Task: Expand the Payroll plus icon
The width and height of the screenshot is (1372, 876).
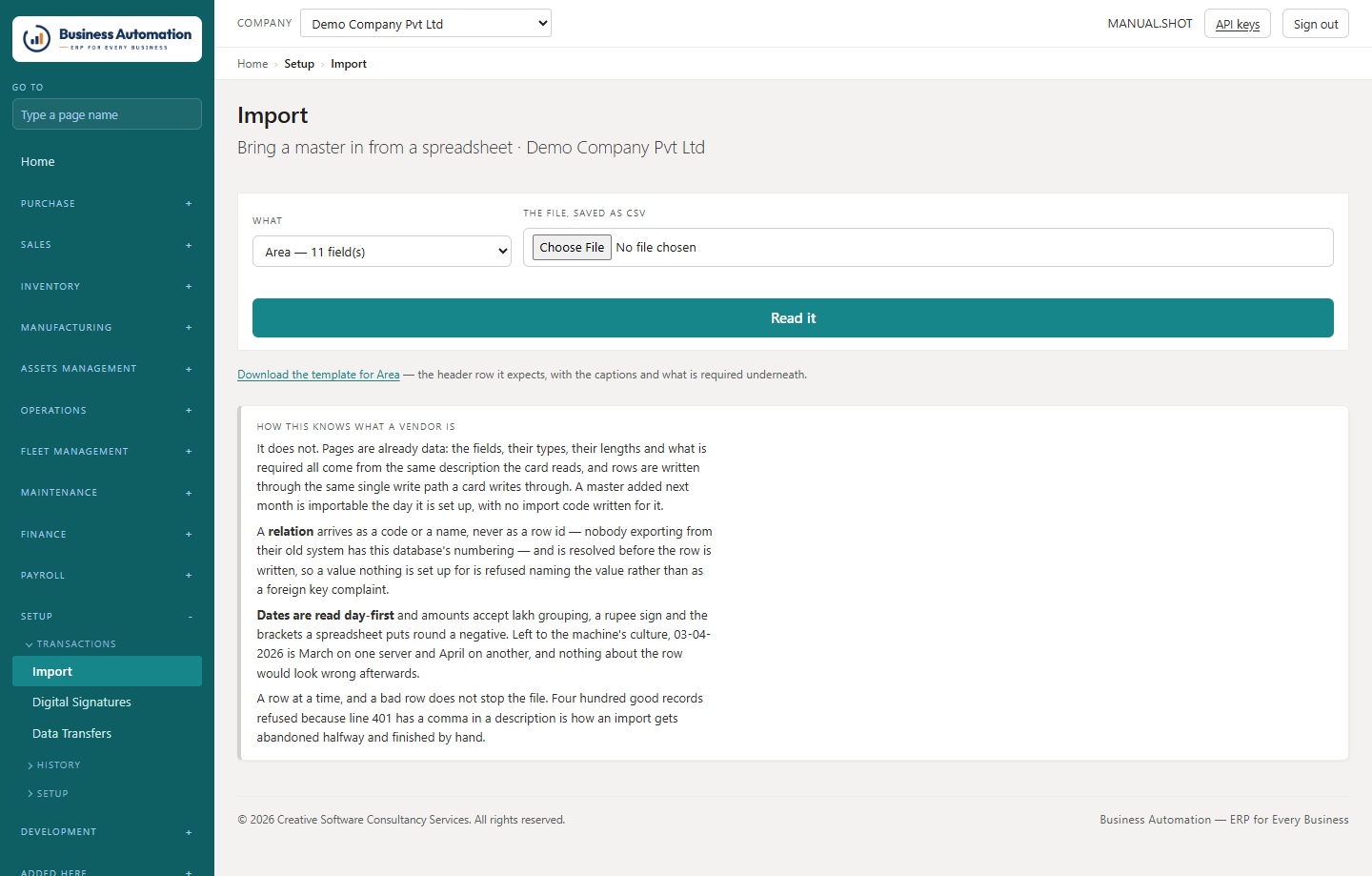Action: [x=189, y=576]
